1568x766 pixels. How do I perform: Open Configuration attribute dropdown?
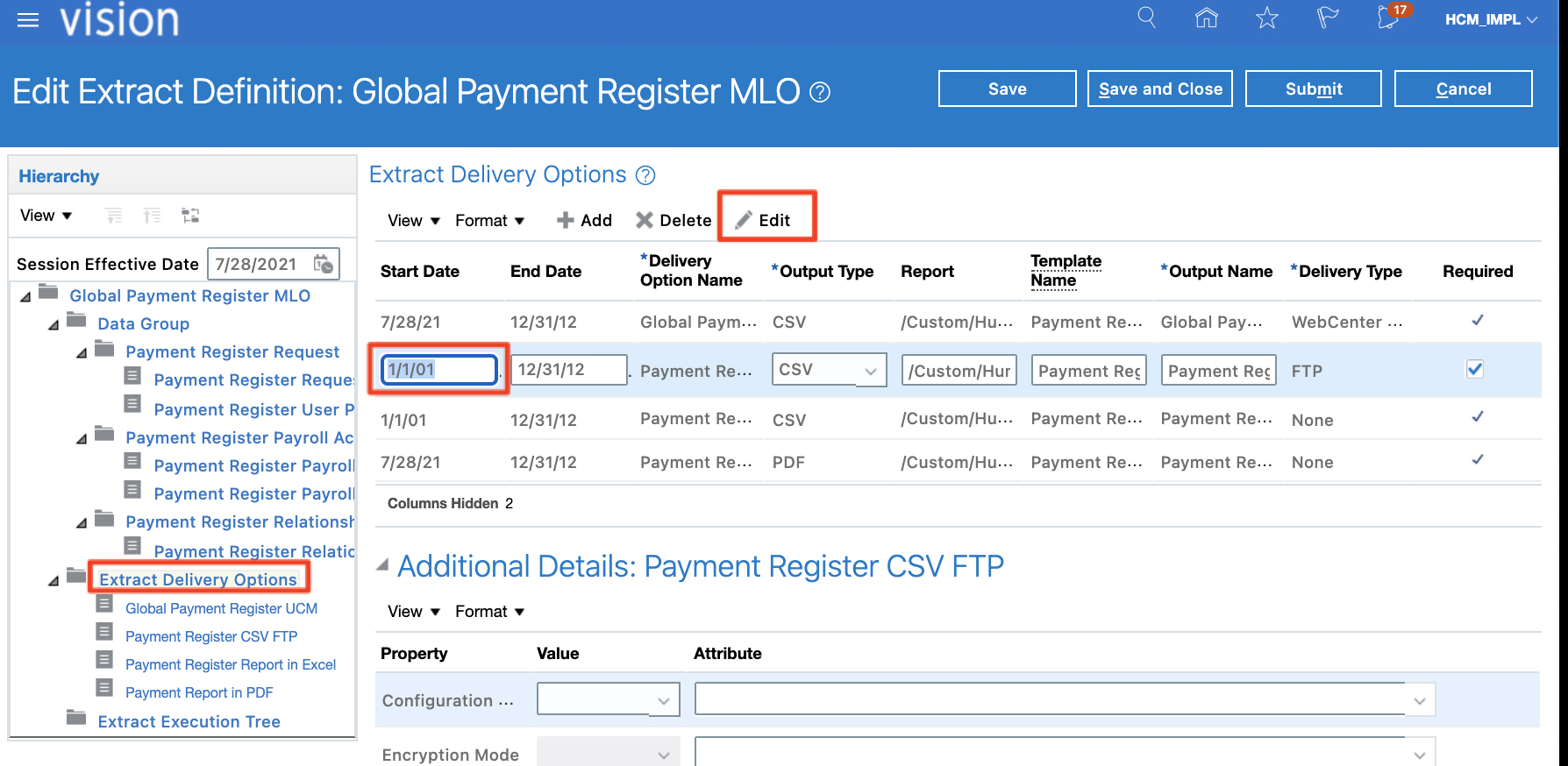1419,700
